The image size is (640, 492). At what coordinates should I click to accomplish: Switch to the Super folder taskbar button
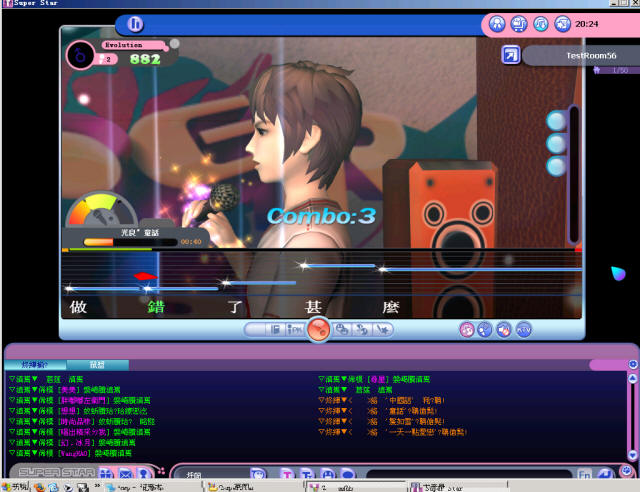253,486
